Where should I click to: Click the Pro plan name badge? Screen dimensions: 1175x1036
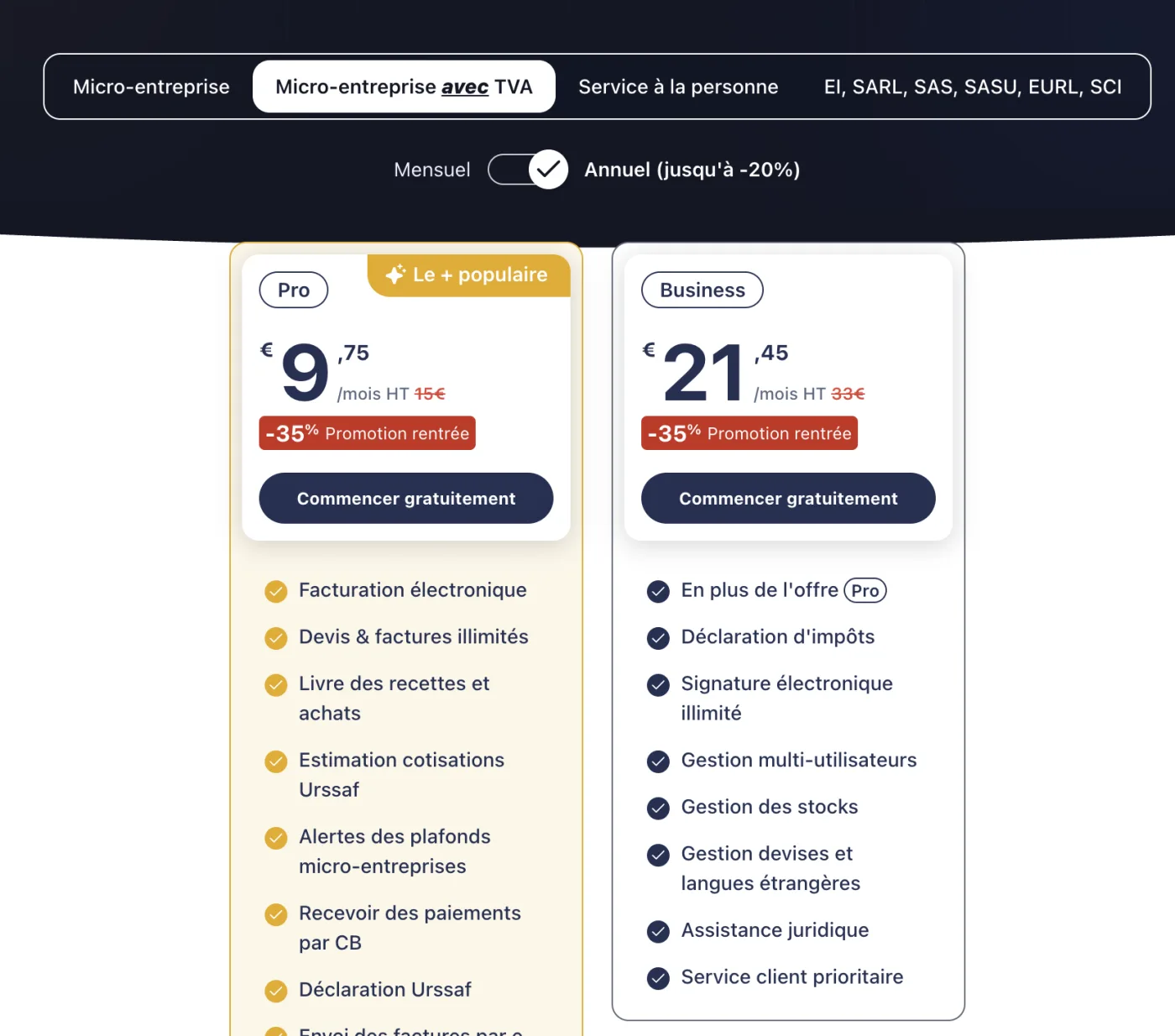tap(294, 290)
